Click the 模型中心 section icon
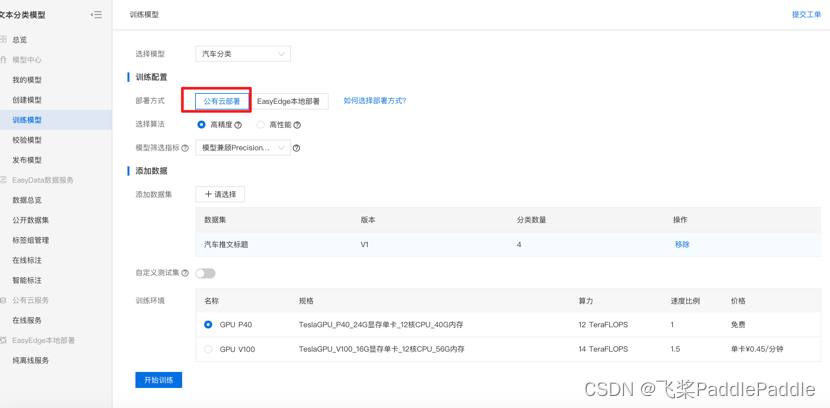The width and height of the screenshot is (830, 408). tap(3, 60)
